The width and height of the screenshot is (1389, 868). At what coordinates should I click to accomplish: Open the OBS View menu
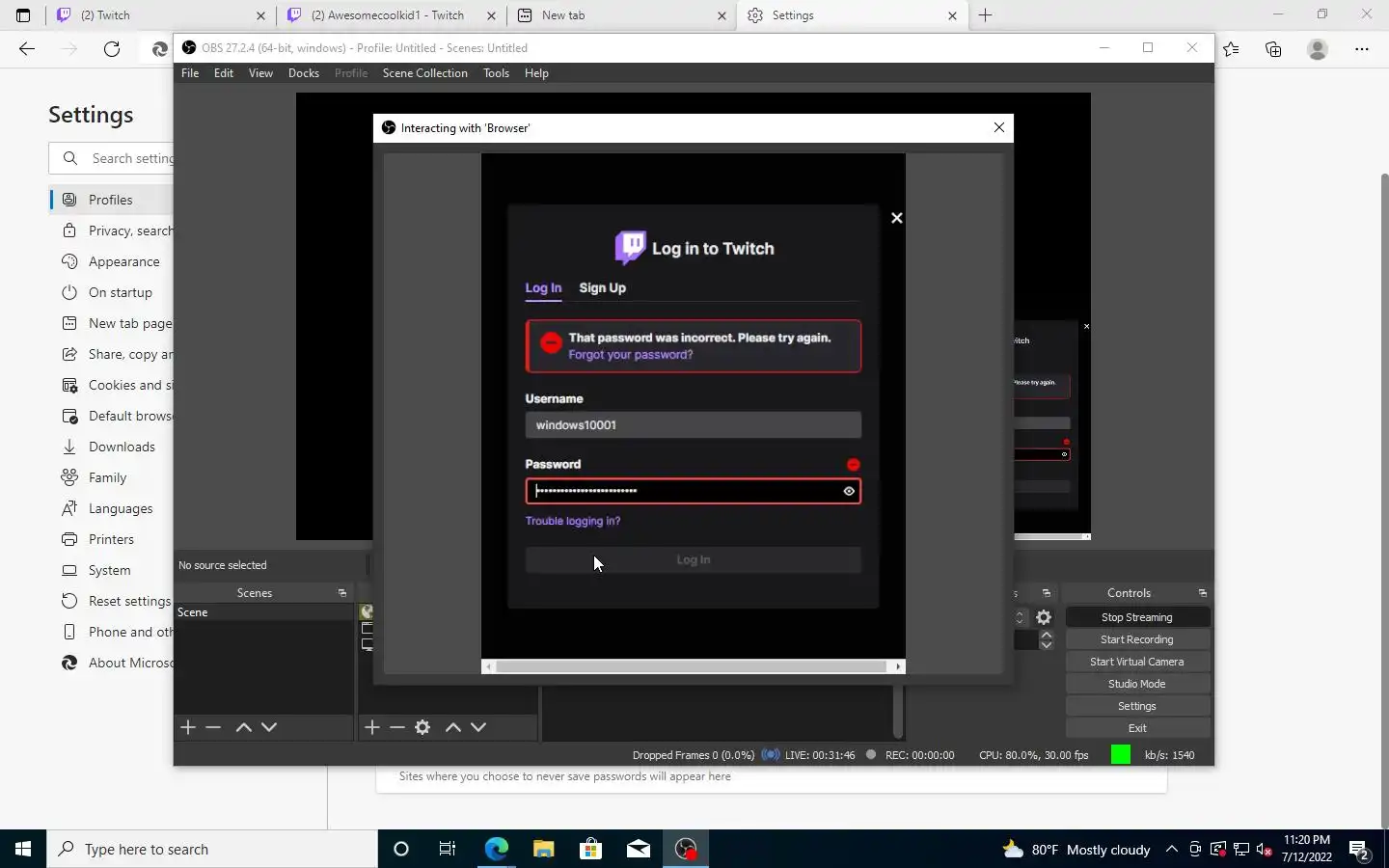pyautogui.click(x=260, y=73)
